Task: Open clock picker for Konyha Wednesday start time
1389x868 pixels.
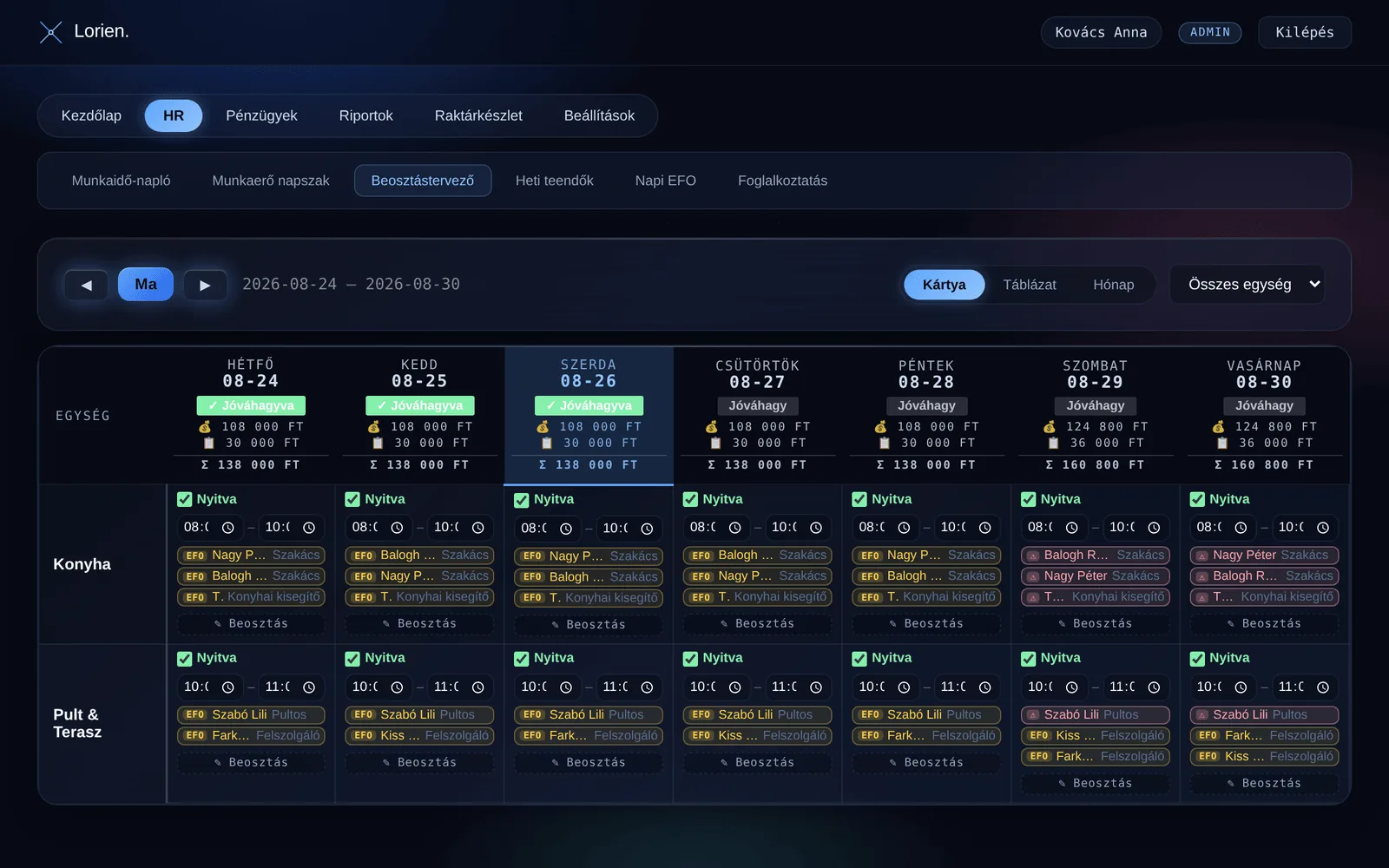Action: [x=566, y=529]
